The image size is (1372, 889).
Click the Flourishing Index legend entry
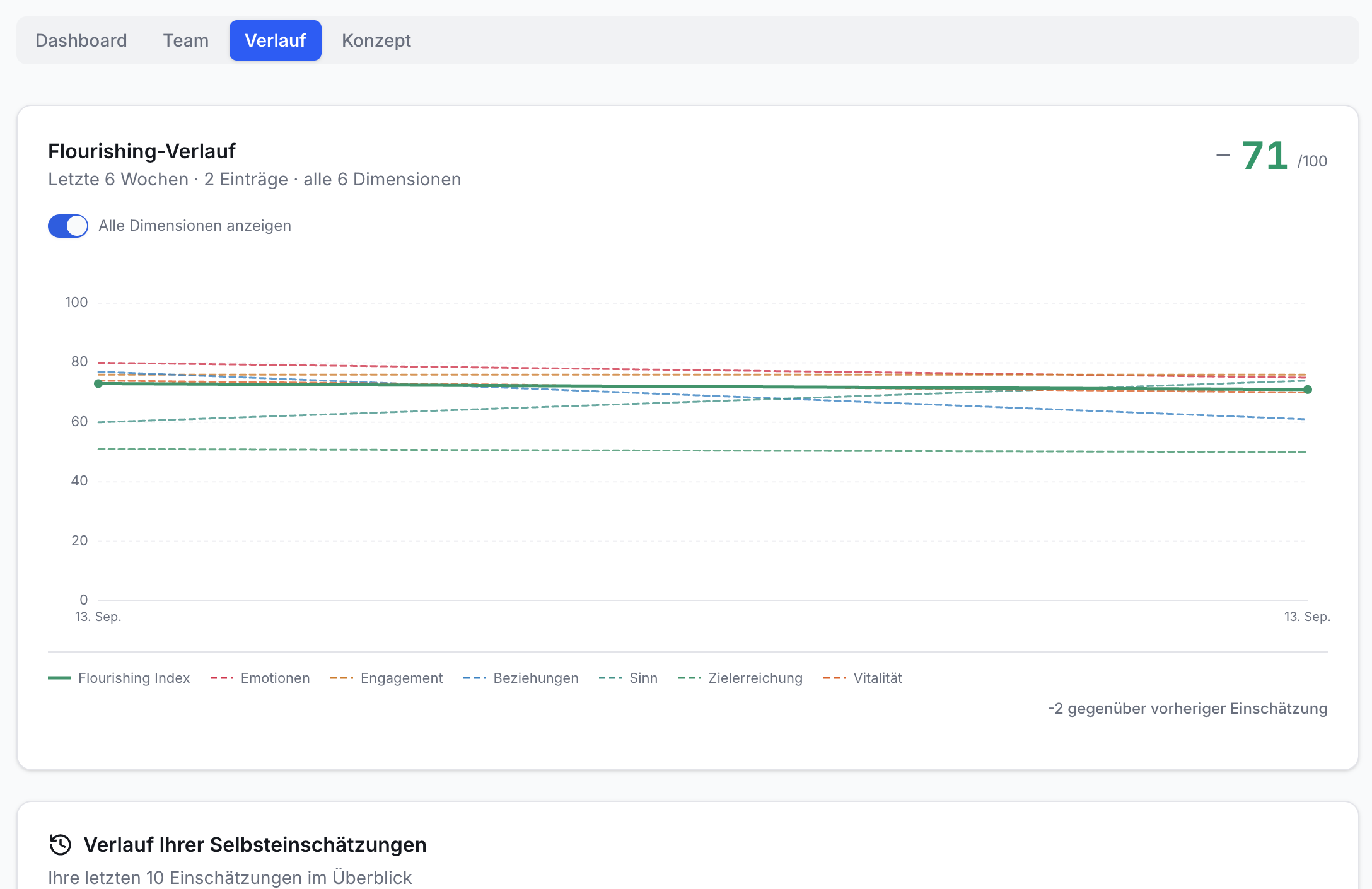coord(119,678)
